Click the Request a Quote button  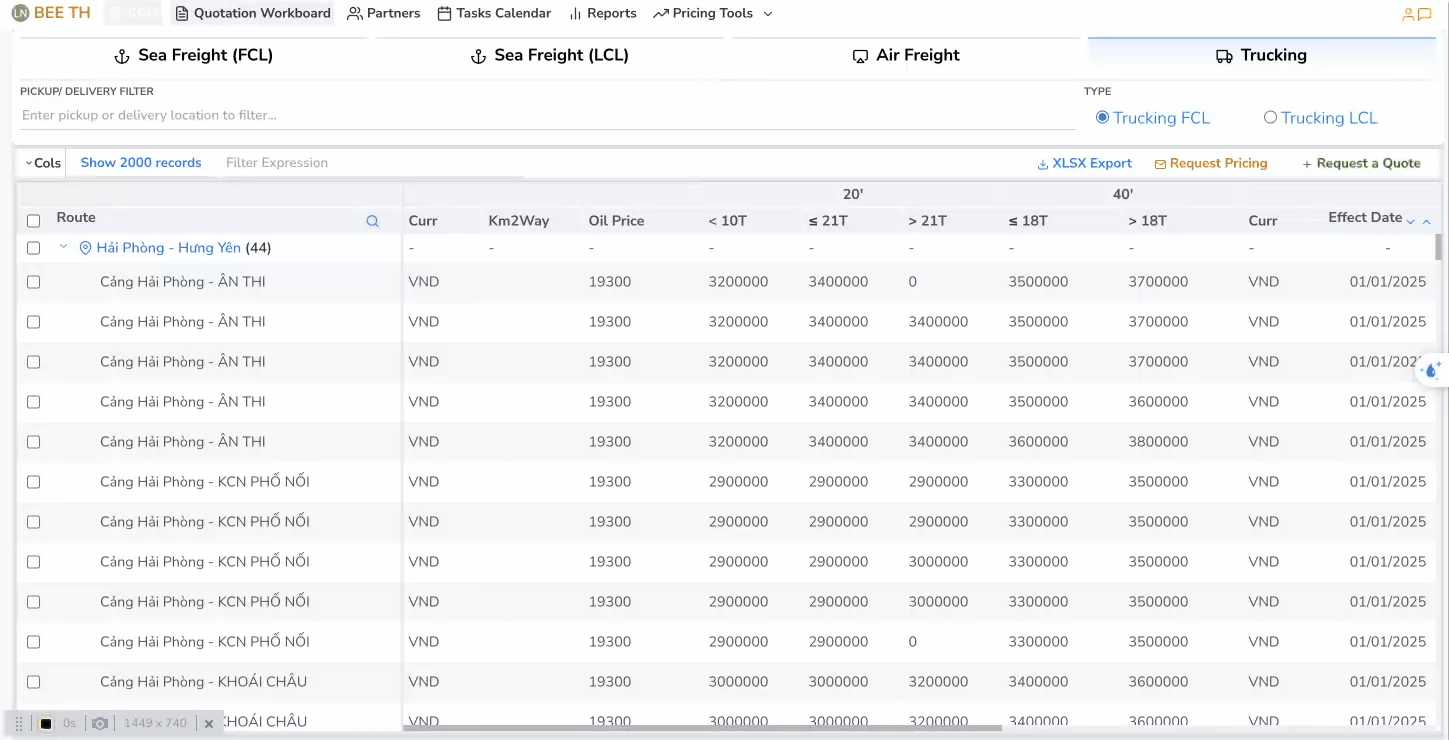(x=1361, y=163)
